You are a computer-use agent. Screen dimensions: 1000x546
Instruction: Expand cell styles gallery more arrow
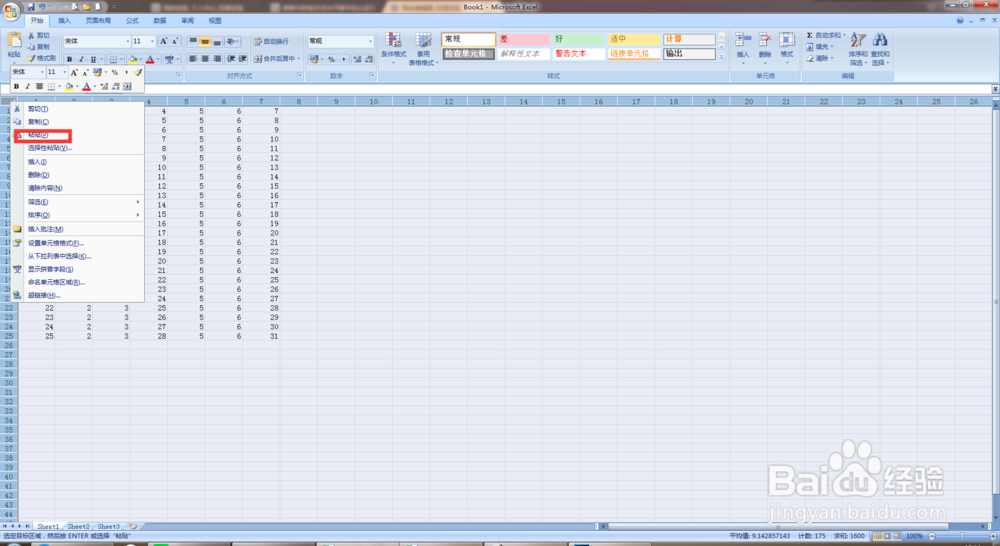click(x=722, y=57)
